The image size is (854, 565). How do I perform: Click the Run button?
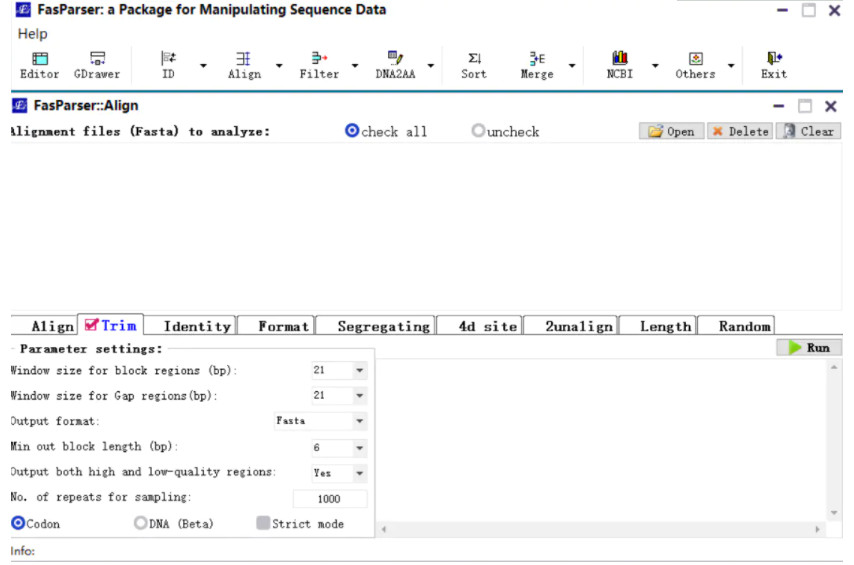809,348
